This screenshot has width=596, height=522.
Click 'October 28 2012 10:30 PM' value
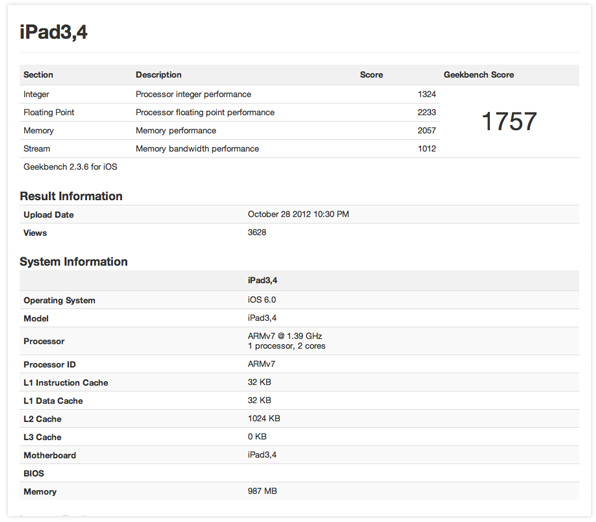coord(298,214)
